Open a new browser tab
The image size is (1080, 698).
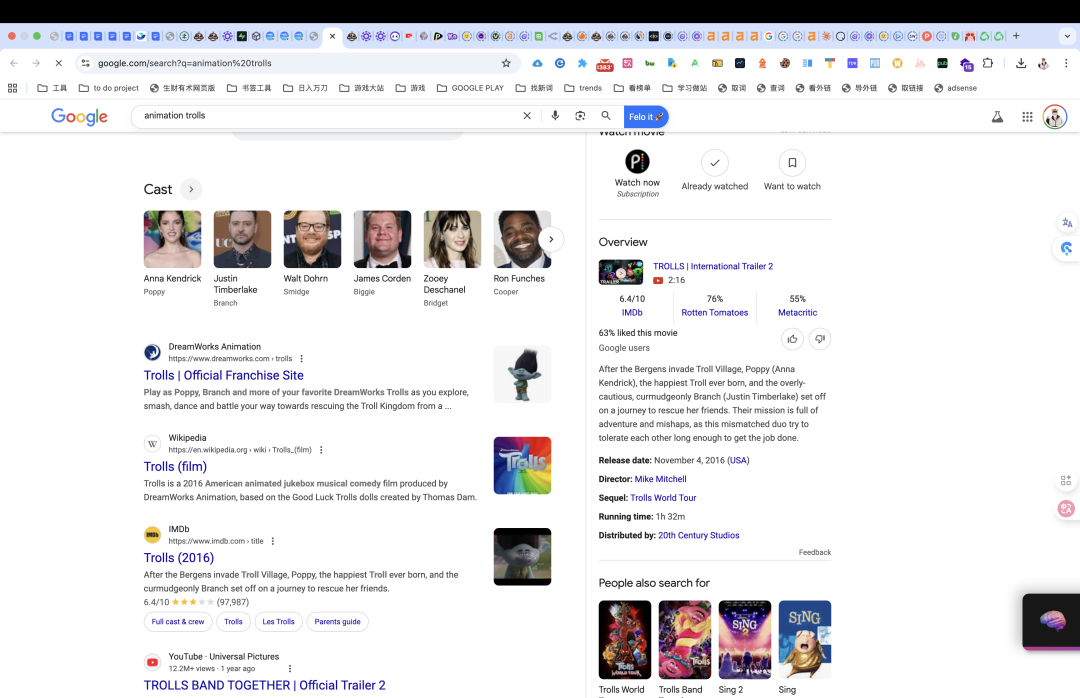tap(1016, 36)
